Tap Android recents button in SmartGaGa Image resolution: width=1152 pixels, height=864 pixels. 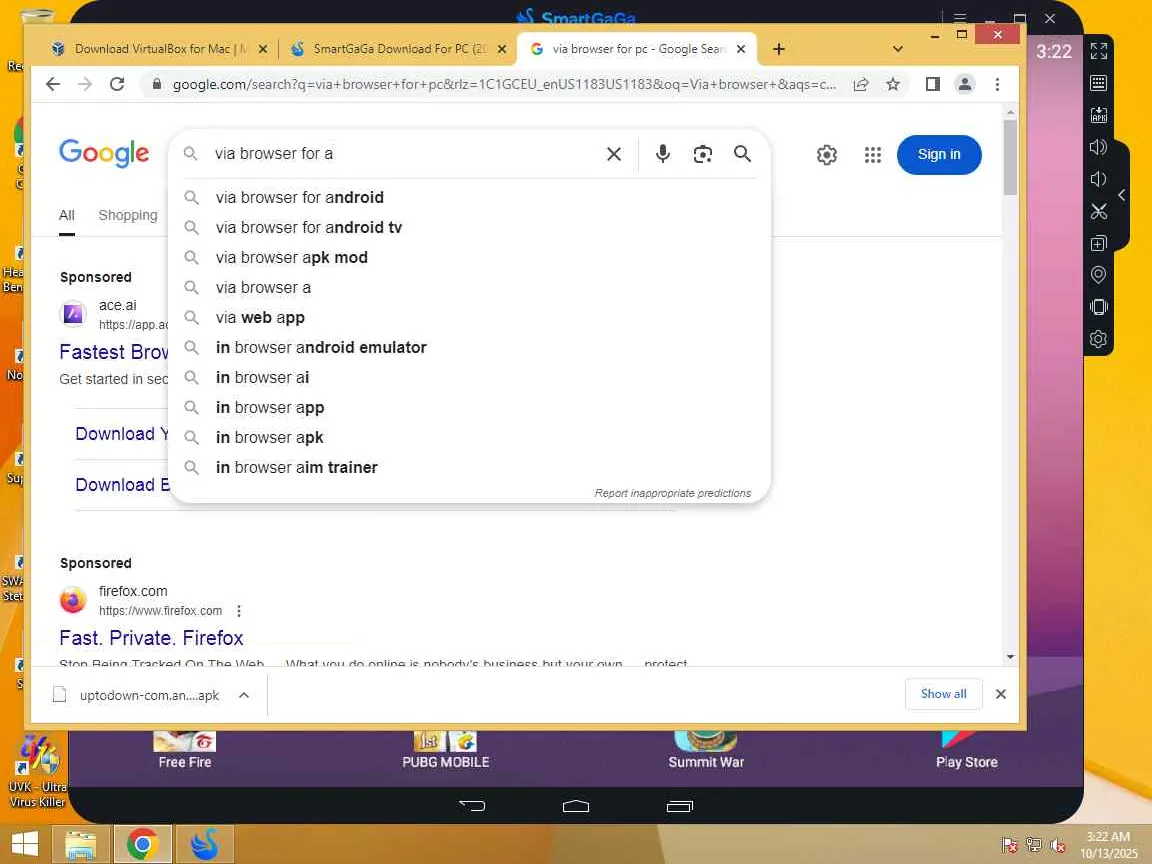tap(680, 806)
